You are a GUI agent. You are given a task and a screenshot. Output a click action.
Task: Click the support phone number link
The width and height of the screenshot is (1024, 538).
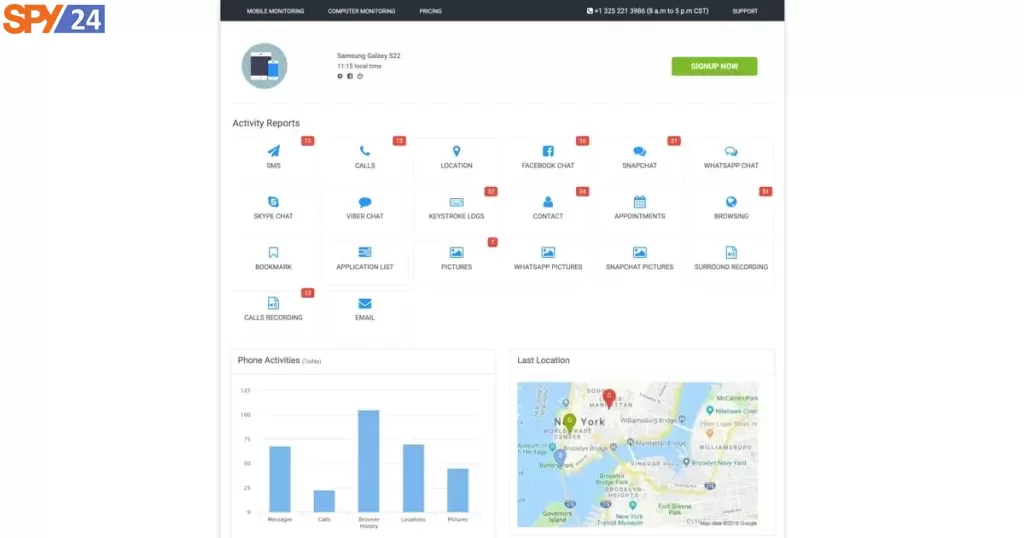[x=648, y=11]
